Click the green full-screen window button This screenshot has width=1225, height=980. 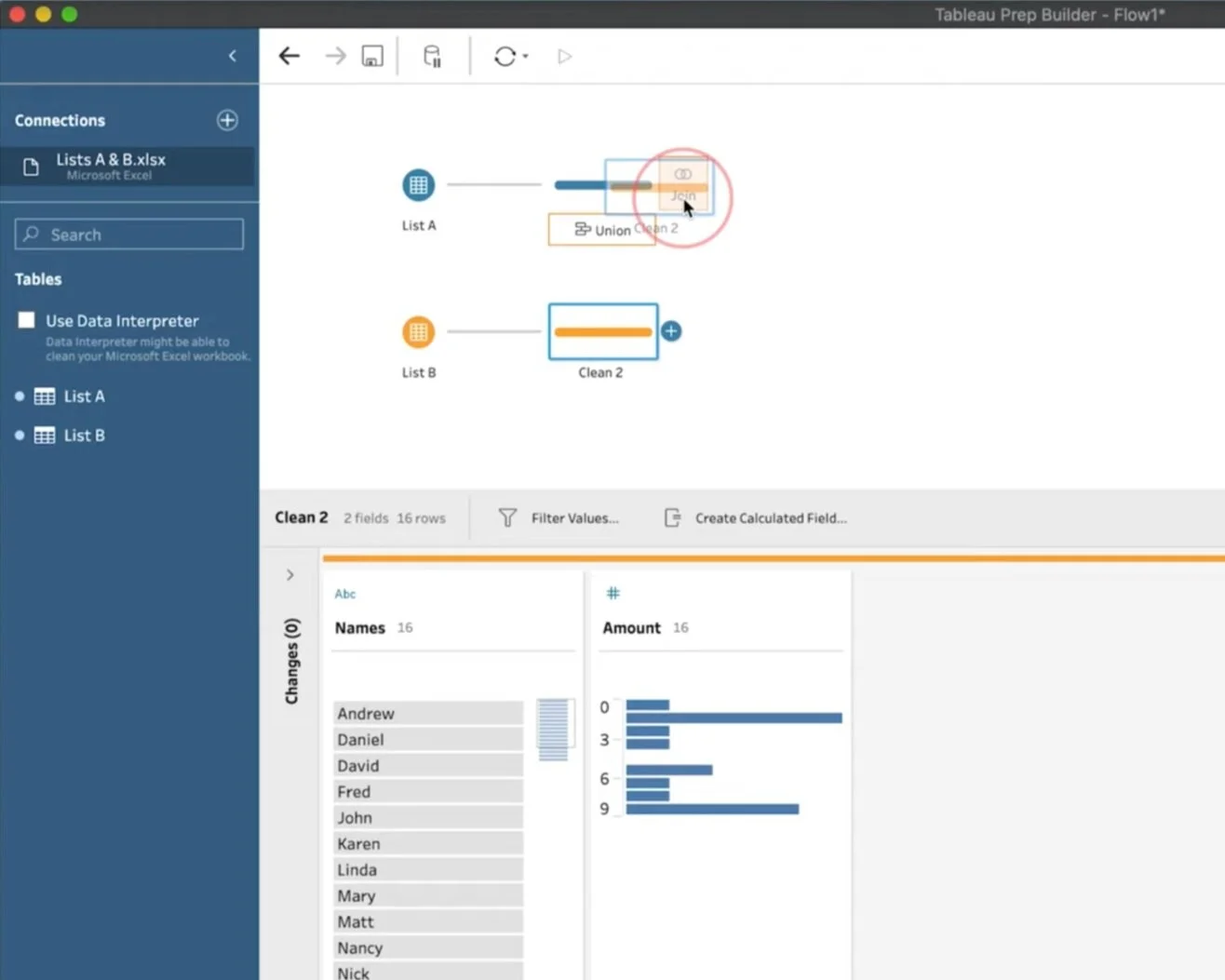(69, 14)
